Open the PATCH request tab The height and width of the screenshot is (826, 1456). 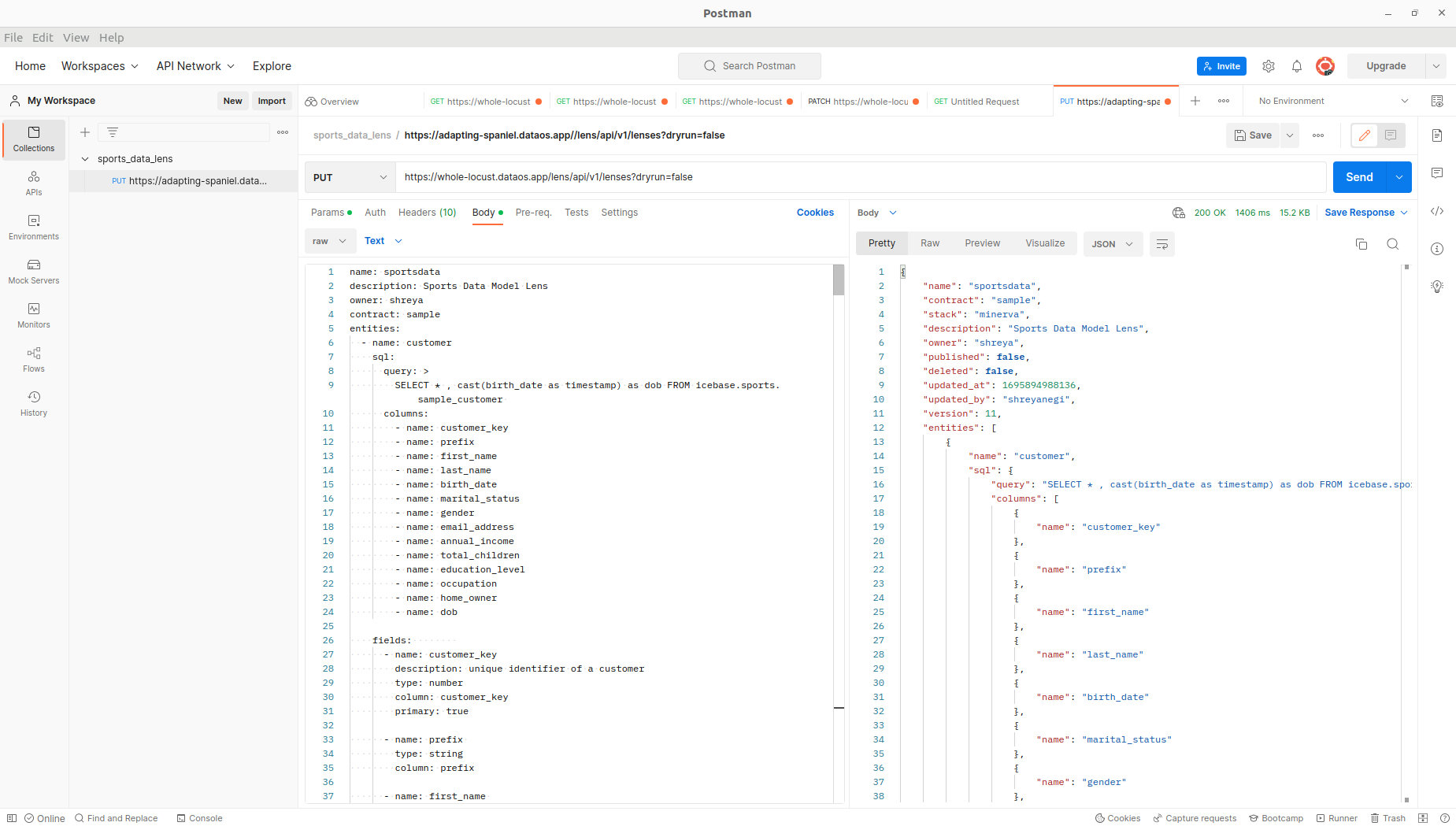pyautogui.click(x=864, y=102)
